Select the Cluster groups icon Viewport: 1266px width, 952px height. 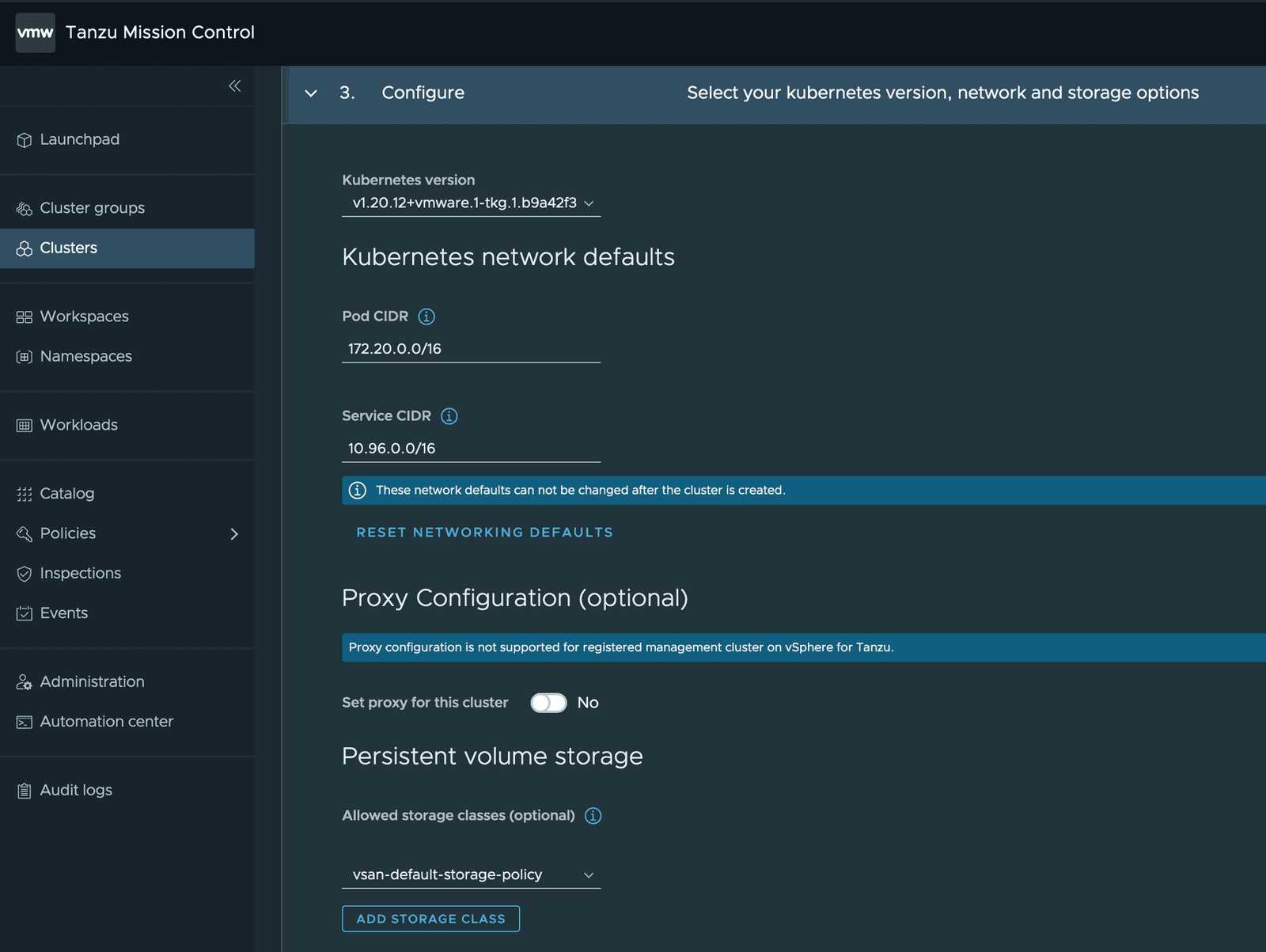tap(23, 207)
